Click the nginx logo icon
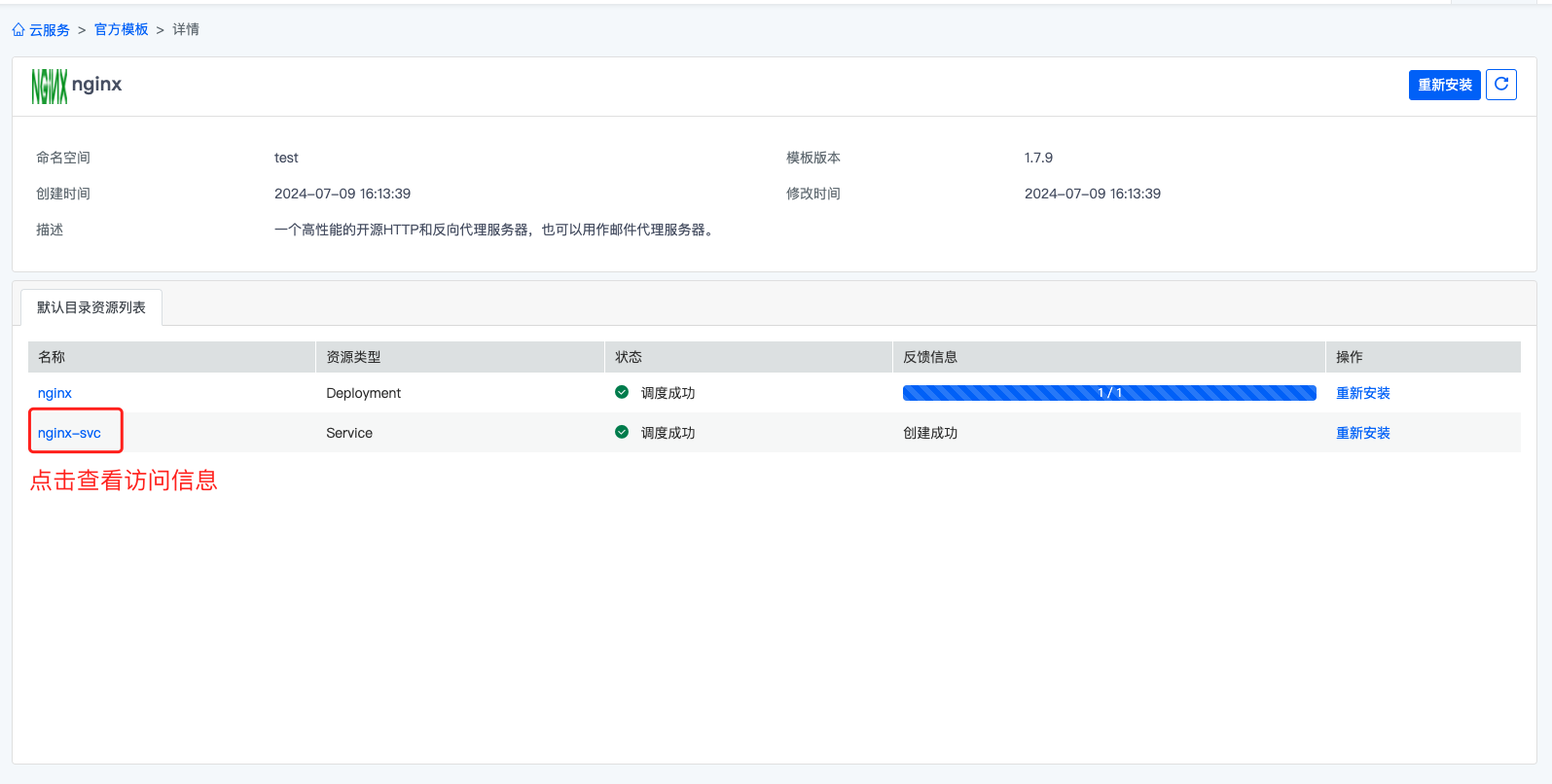 (x=50, y=86)
